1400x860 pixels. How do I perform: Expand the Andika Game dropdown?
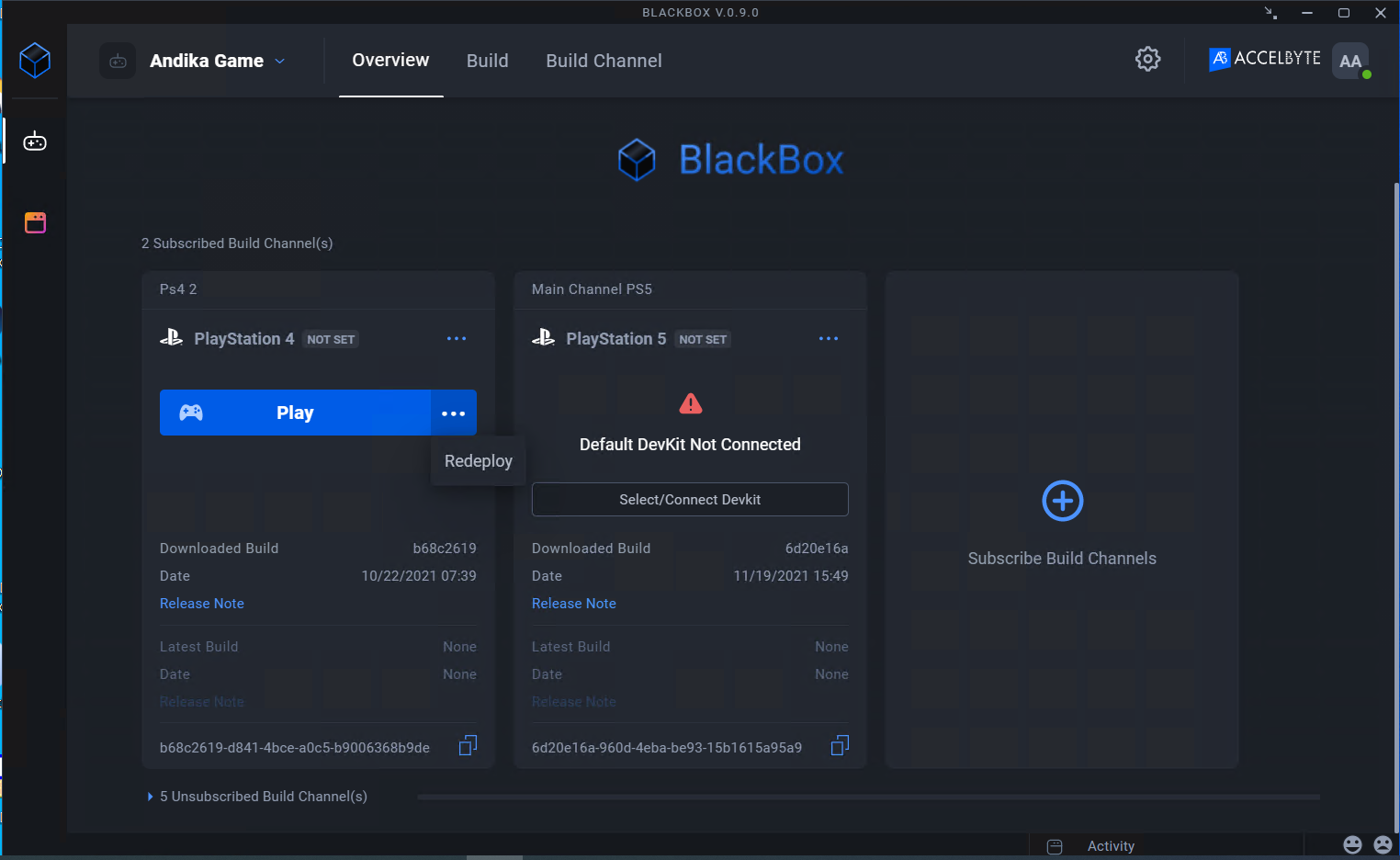click(x=280, y=62)
